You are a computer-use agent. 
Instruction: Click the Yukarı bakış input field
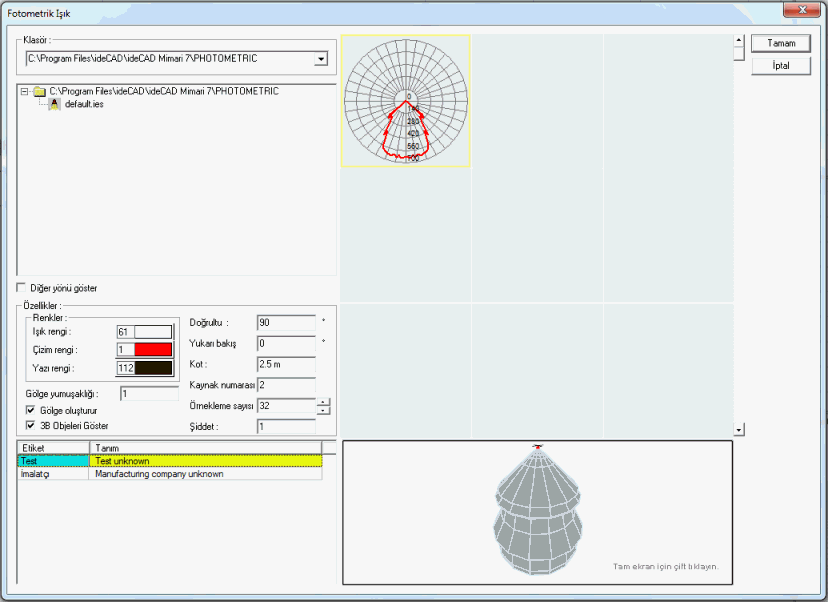coord(286,343)
